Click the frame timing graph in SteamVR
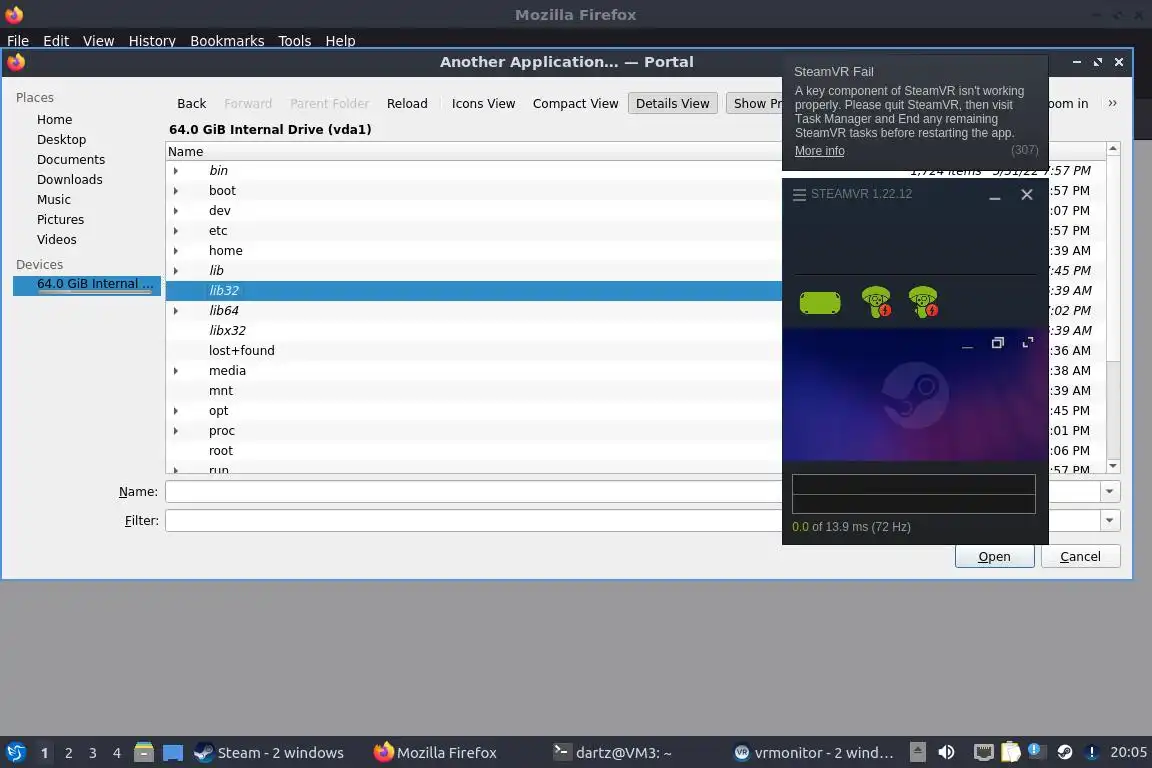Screen dimensions: 1152x768 913,494
